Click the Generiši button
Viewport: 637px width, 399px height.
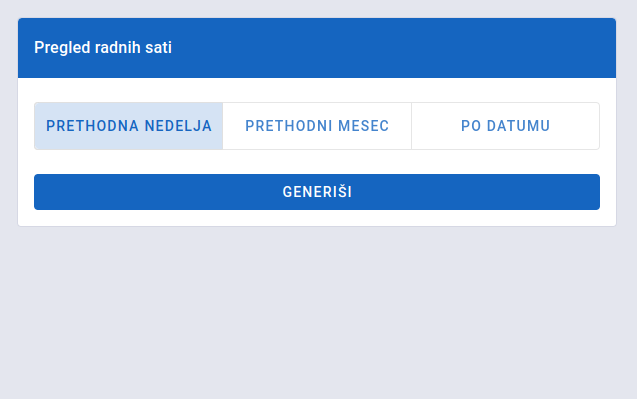pos(317,192)
